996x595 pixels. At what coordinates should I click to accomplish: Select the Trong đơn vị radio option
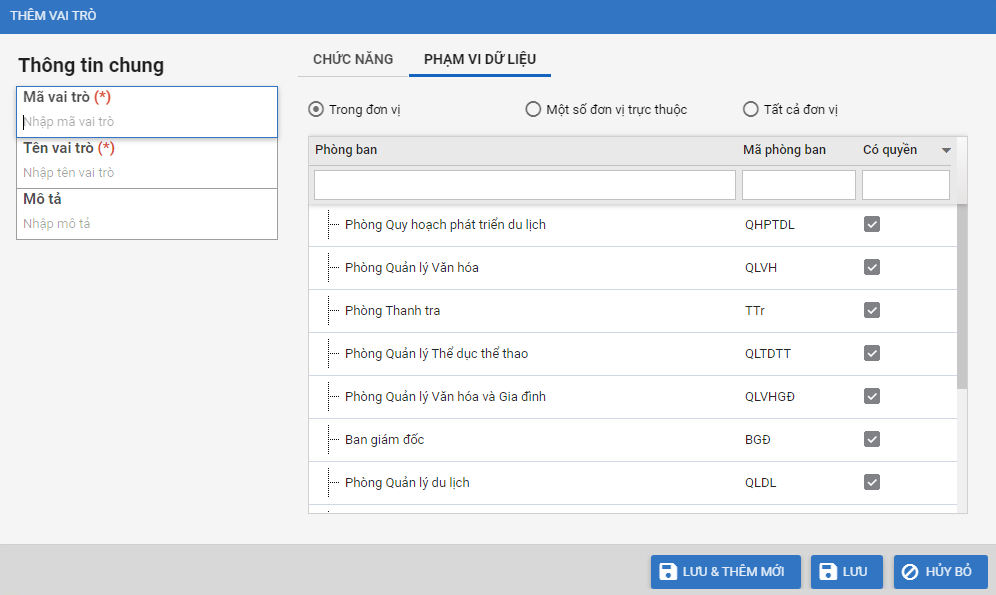tap(316, 109)
